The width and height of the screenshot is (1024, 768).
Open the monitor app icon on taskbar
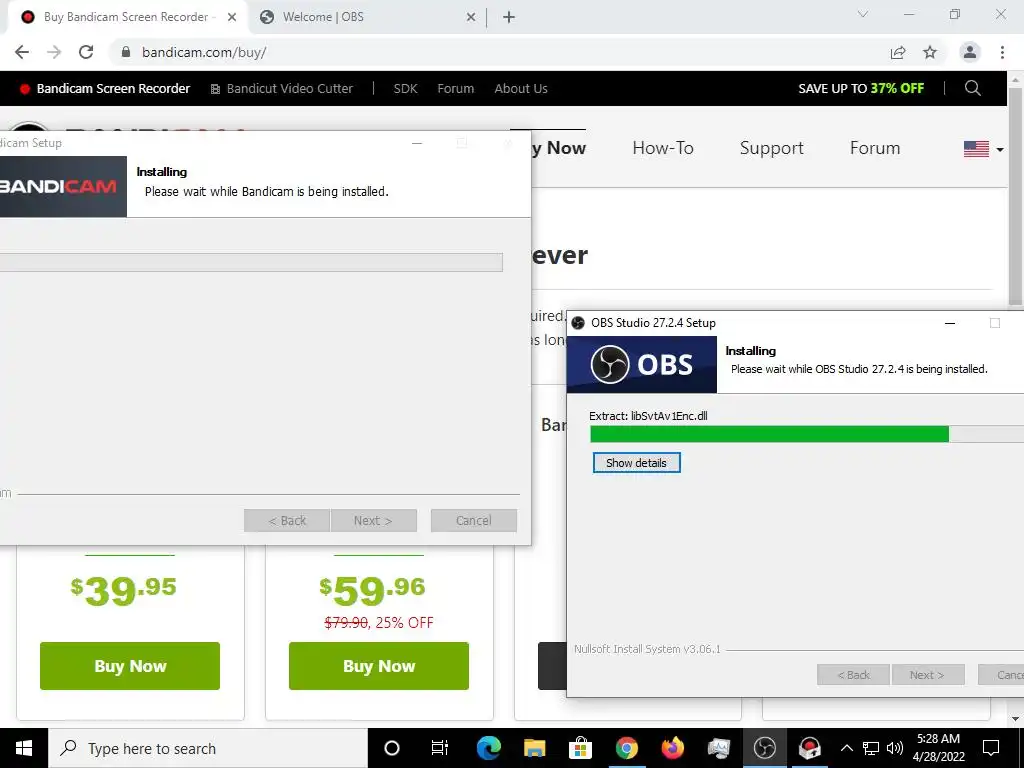pyautogui.click(x=718, y=748)
